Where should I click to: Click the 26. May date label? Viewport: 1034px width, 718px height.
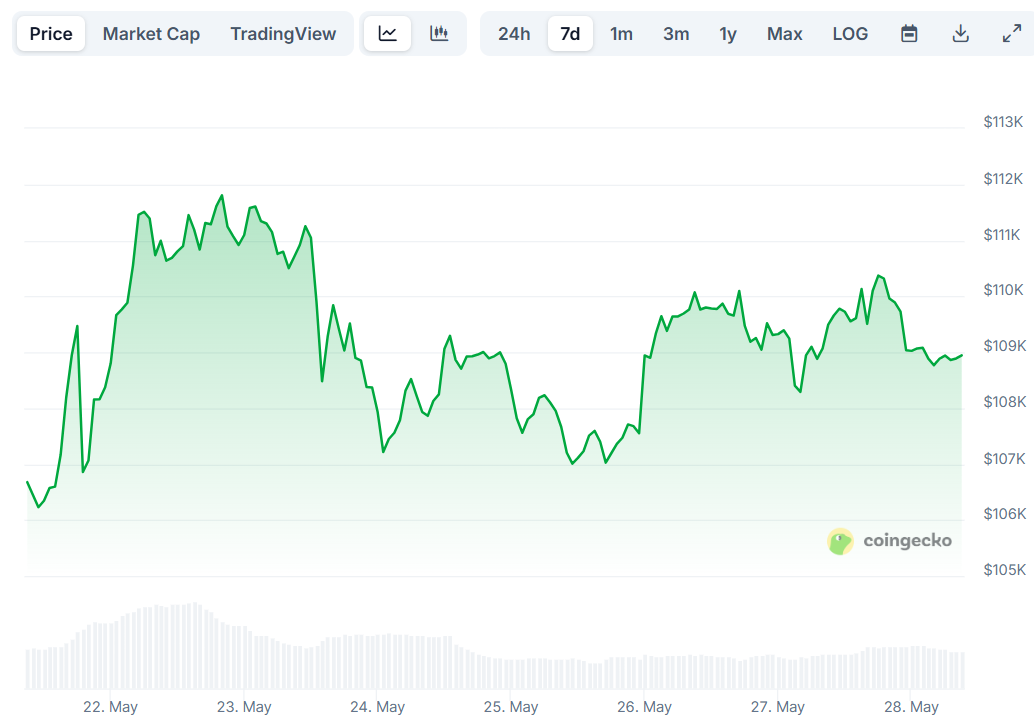coord(644,707)
